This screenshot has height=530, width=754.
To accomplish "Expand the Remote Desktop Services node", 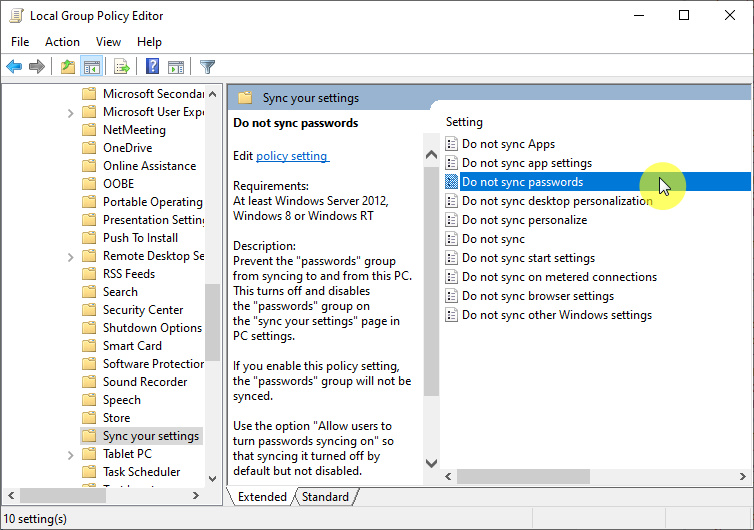I will [71, 256].
